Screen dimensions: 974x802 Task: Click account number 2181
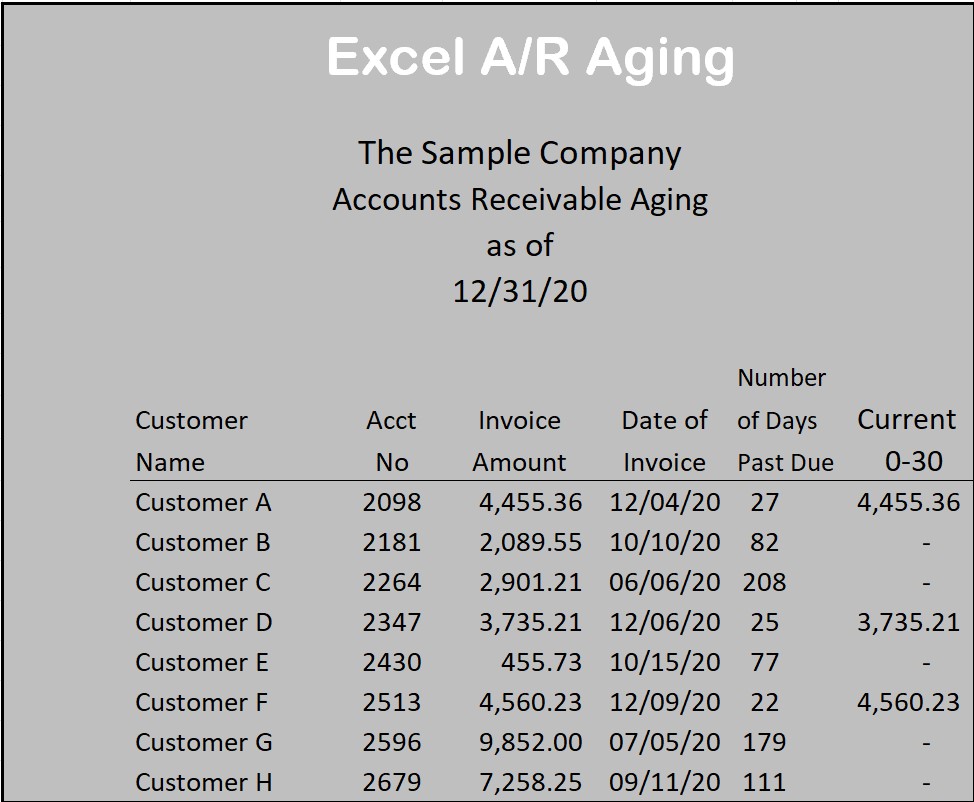pyautogui.click(x=391, y=542)
